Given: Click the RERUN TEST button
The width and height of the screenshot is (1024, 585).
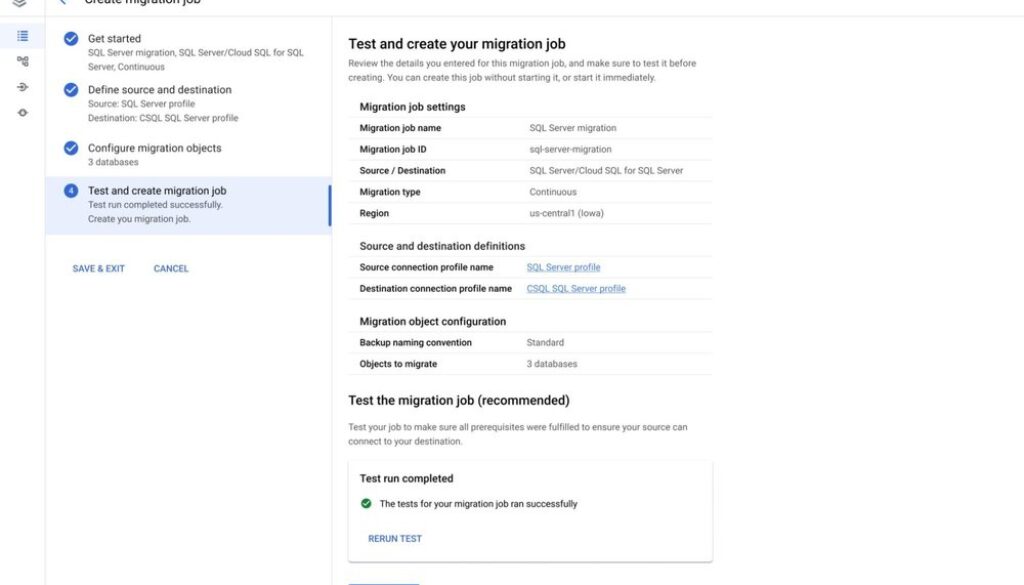Looking at the screenshot, I should pyautogui.click(x=395, y=539).
